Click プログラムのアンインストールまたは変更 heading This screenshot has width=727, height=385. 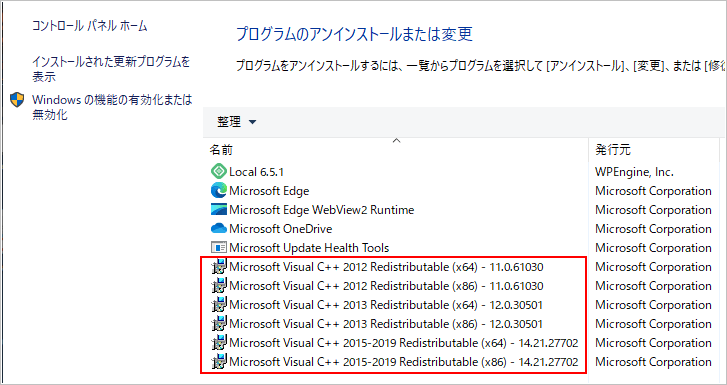tap(354, 34)
